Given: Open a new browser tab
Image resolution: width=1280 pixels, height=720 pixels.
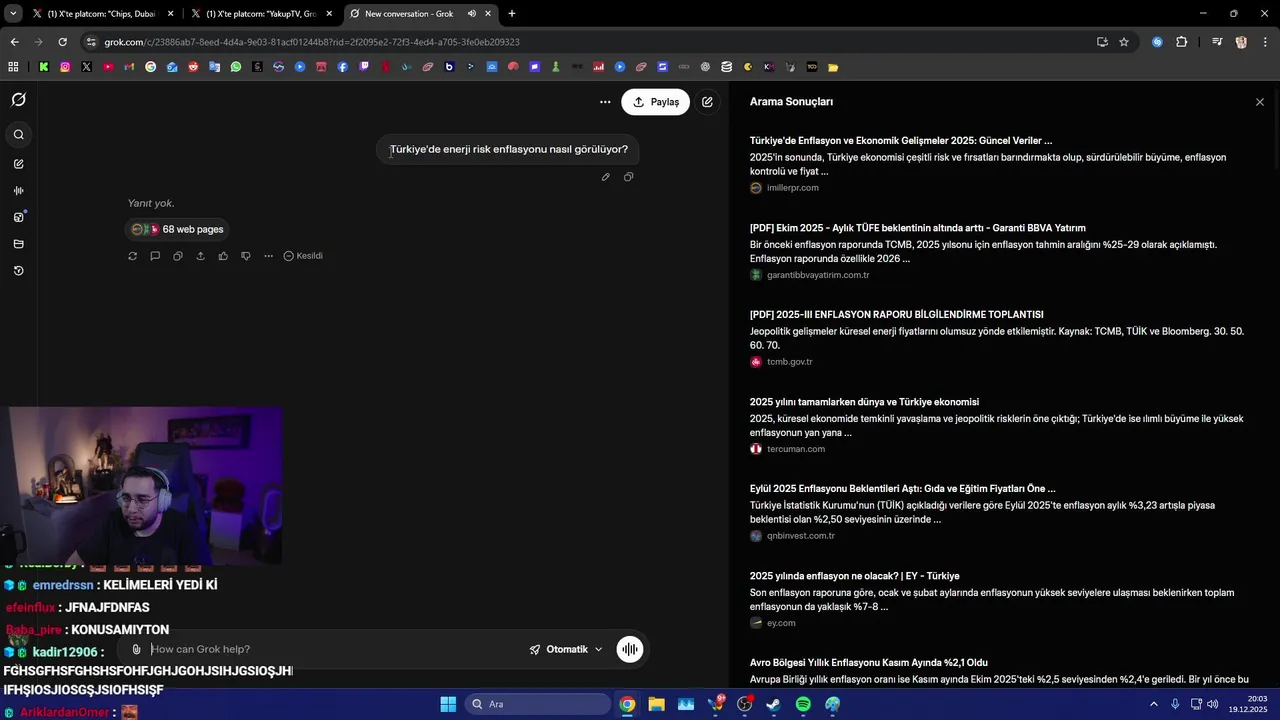Looking at the screenshot, I should point(512,14).
